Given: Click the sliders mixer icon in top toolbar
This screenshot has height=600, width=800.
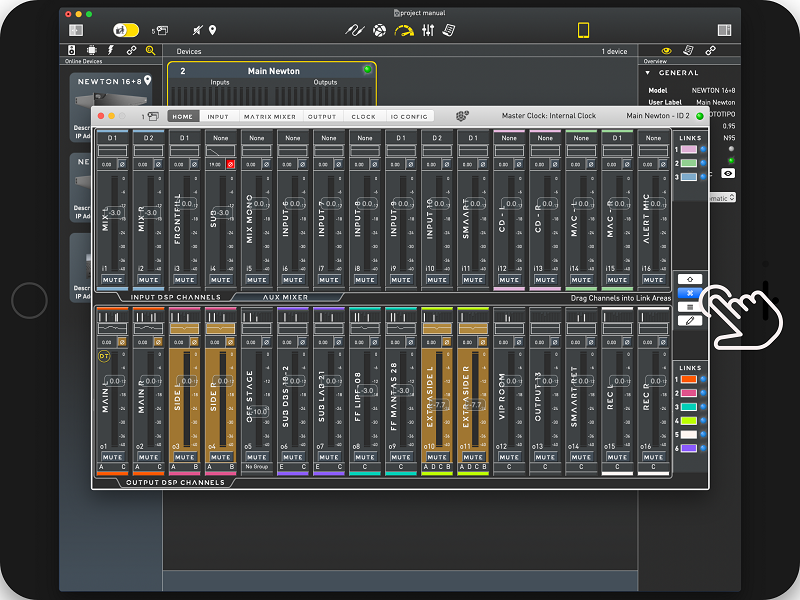Looking at the screenshot, I should point(427,30).
